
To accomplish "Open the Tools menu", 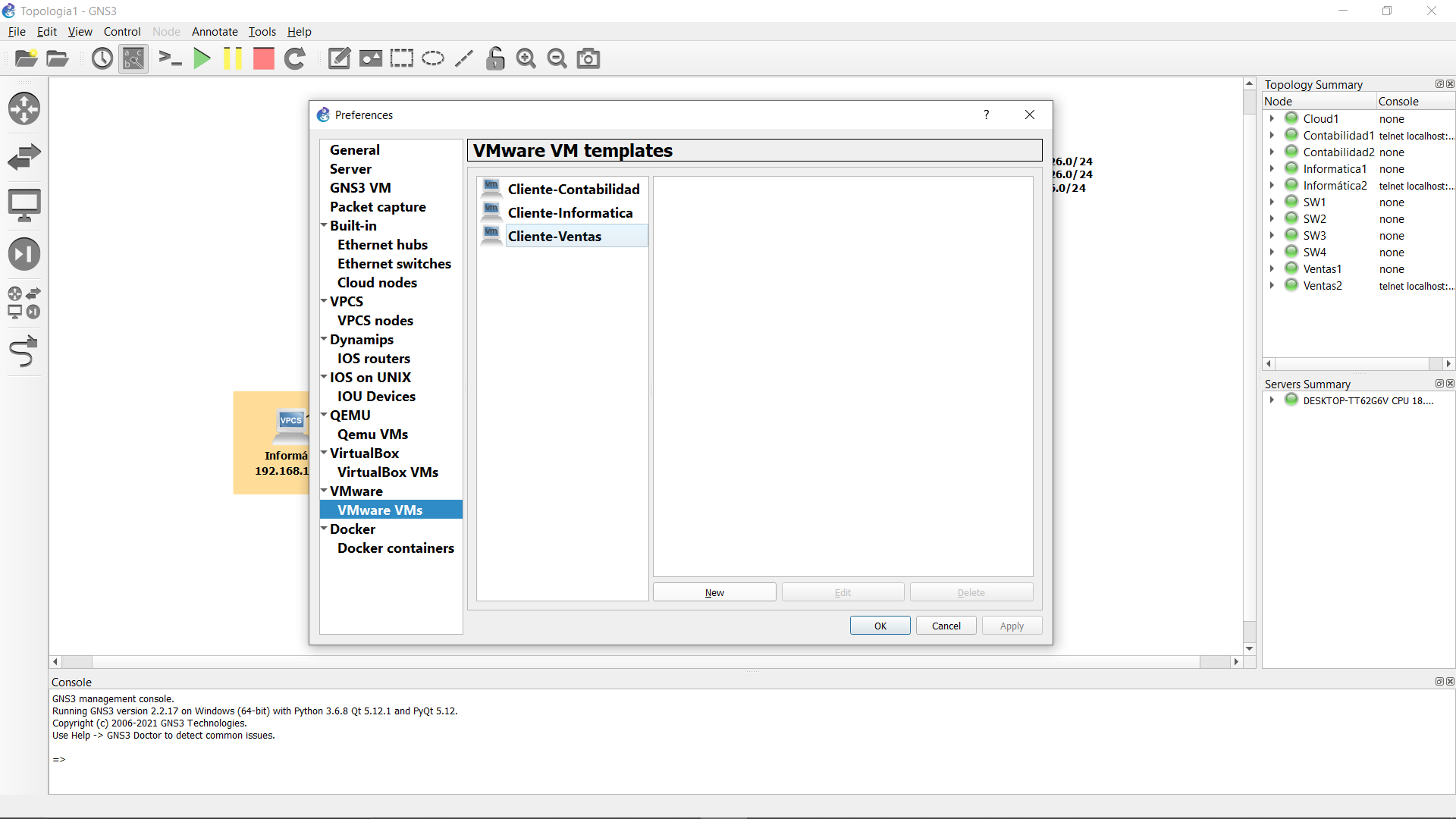I will coord(262,31).
